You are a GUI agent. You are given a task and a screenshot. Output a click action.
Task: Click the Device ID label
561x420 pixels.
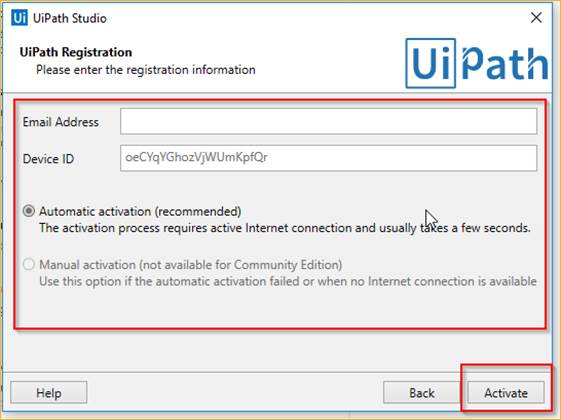[48, 158]
